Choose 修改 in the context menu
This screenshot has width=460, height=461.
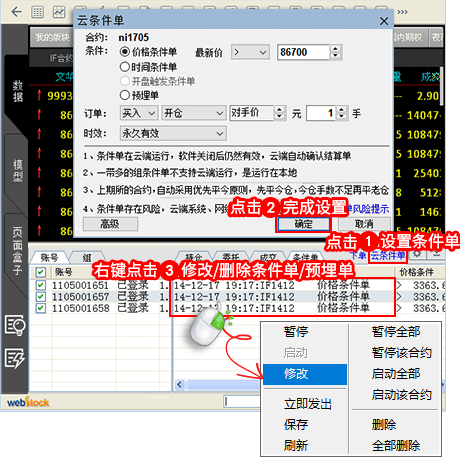coord(305,374)
